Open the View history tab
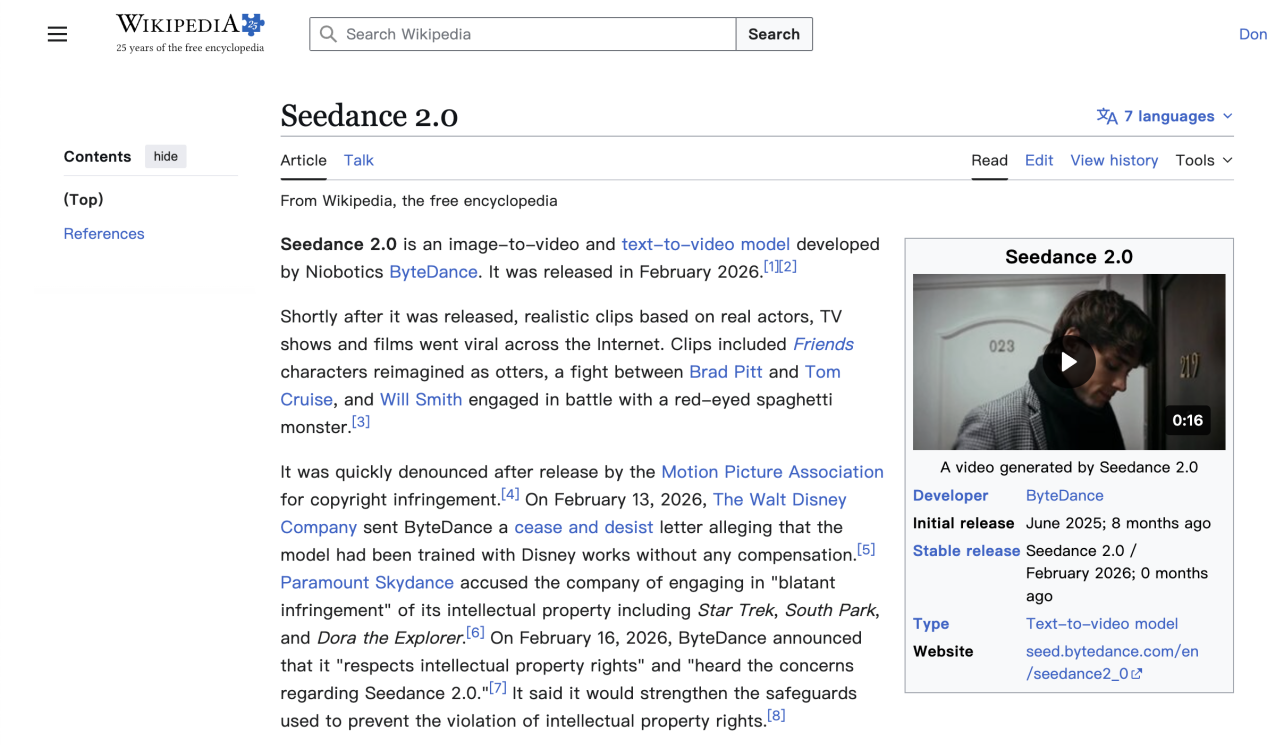The height and width of the screenshot is (748, 1267). tap(1114, 160)
